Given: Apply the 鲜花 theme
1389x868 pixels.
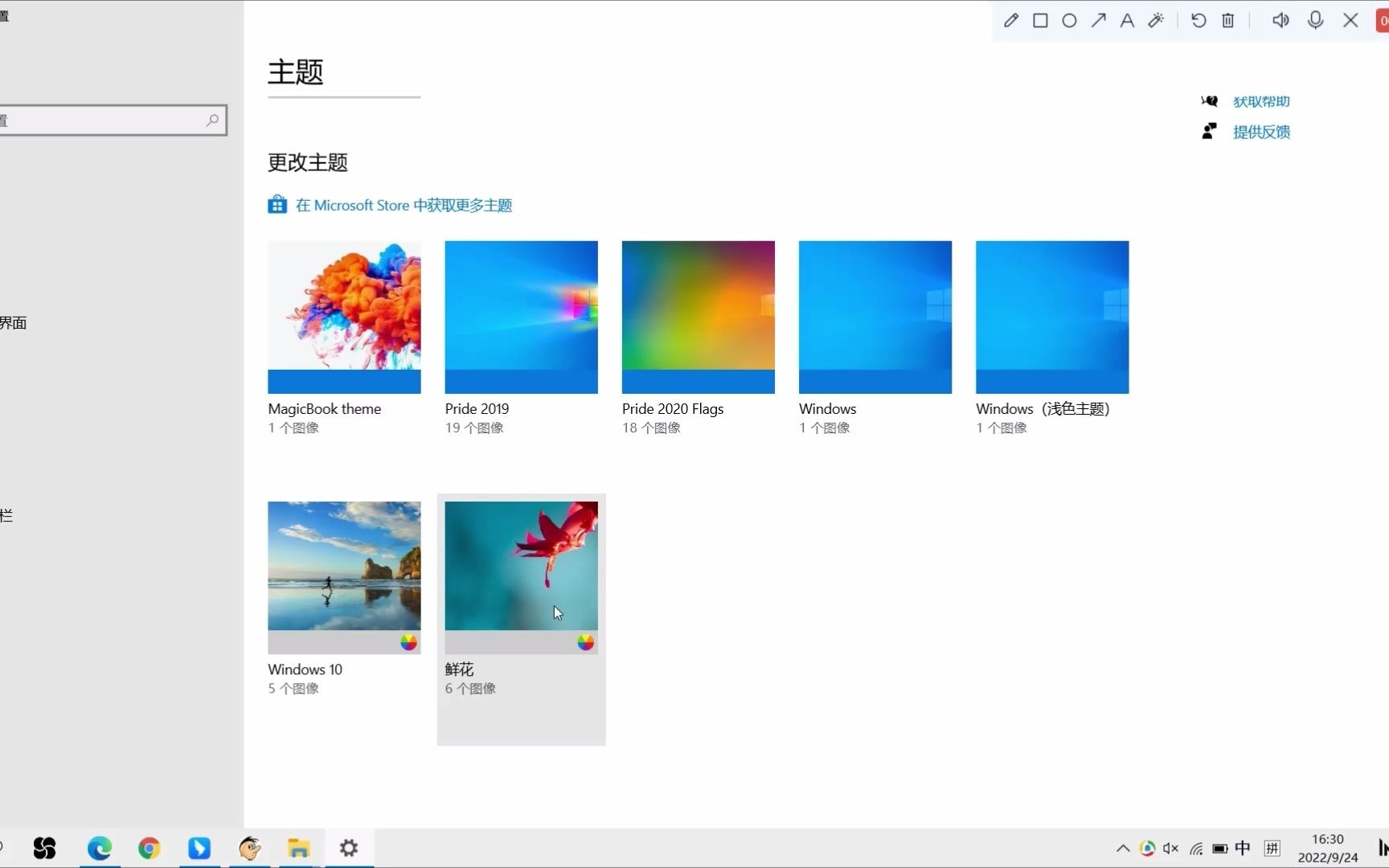Looking at the screenshot, I should 521,576.
